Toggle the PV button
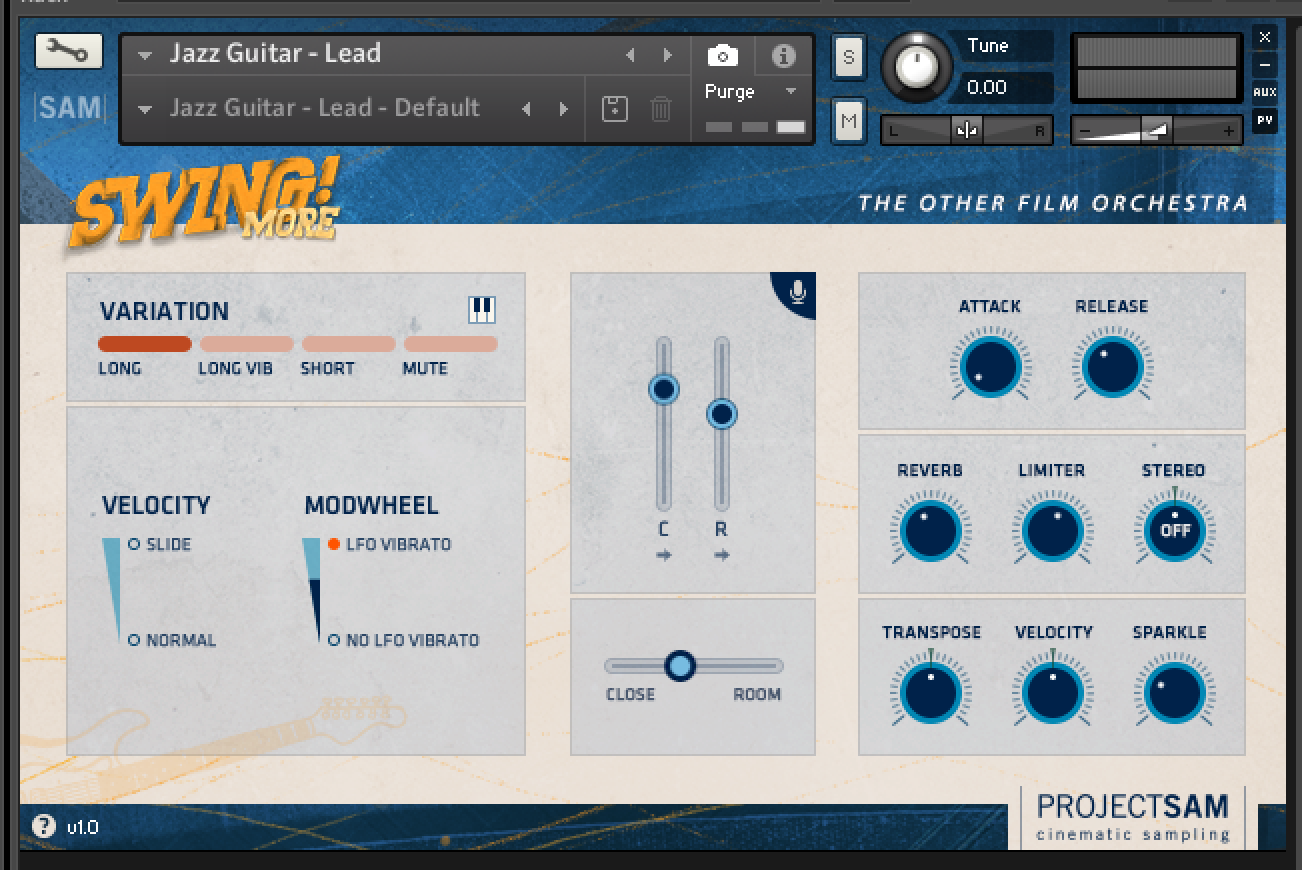The image size is (1302, 870). pyautogui.click(x=1265, y=121)
